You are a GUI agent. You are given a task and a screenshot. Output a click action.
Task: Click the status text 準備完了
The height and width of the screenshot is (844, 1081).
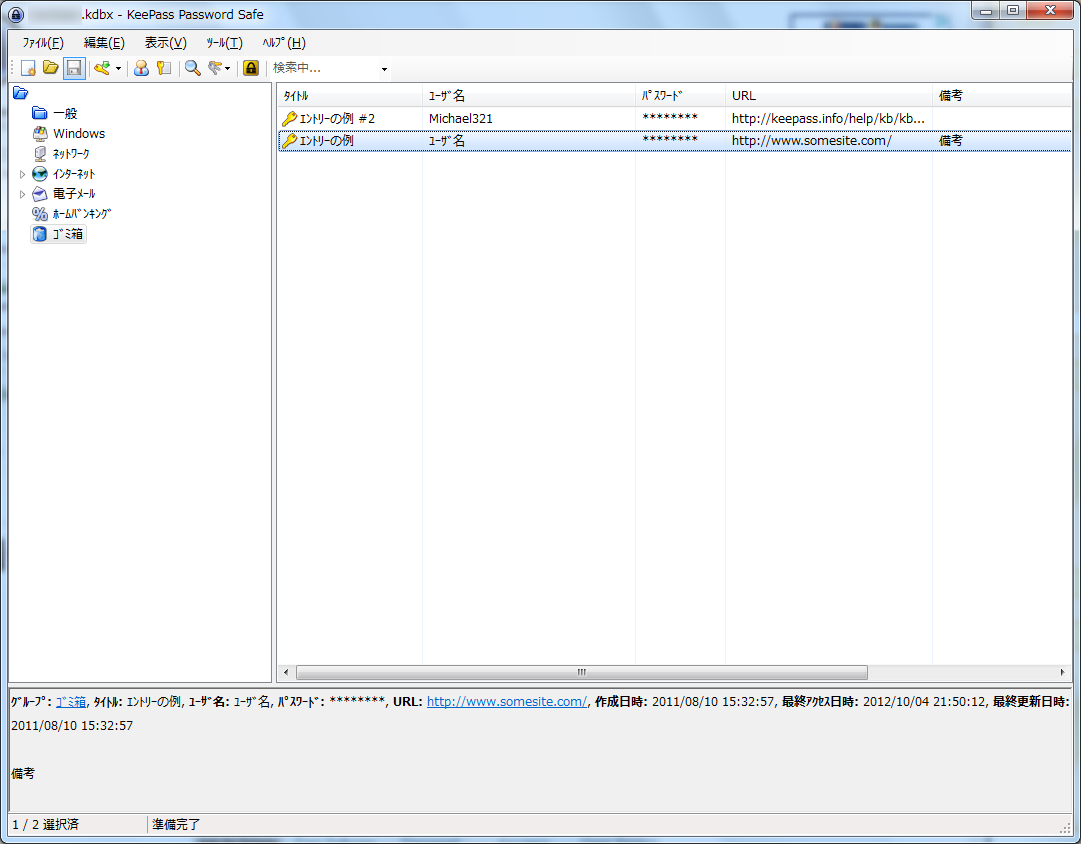(x=176, y=825)
